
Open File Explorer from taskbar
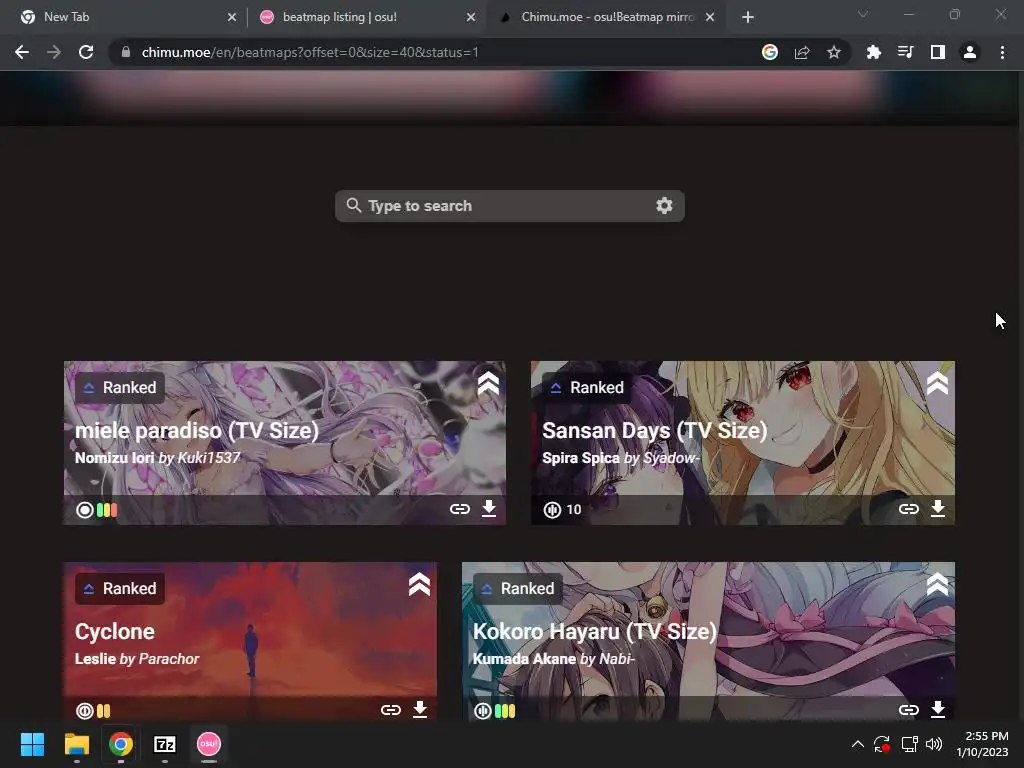coord(76,744)
